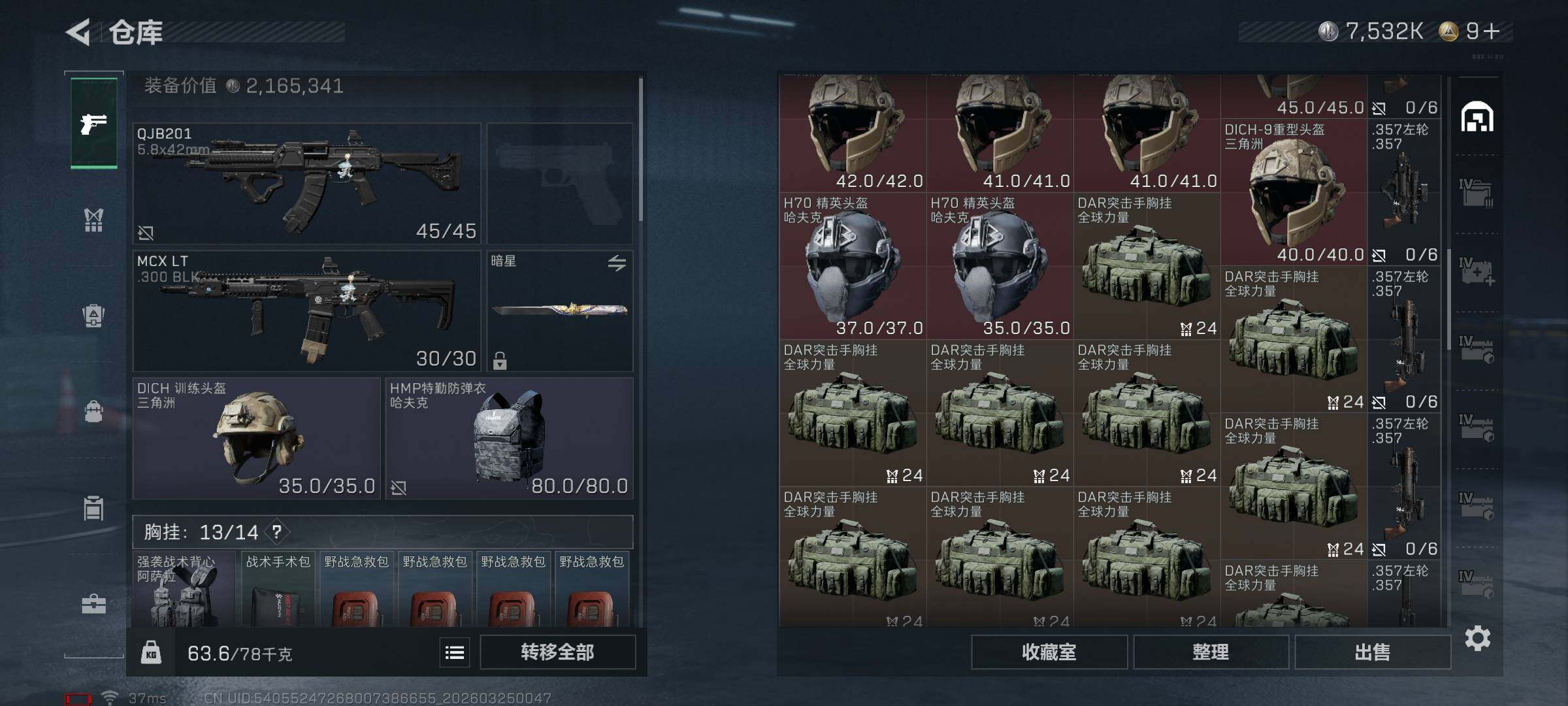Screen dimensions: 1568x706
Task: Open the chest rig category in the sidebar
Action: [x=94, y=220]
